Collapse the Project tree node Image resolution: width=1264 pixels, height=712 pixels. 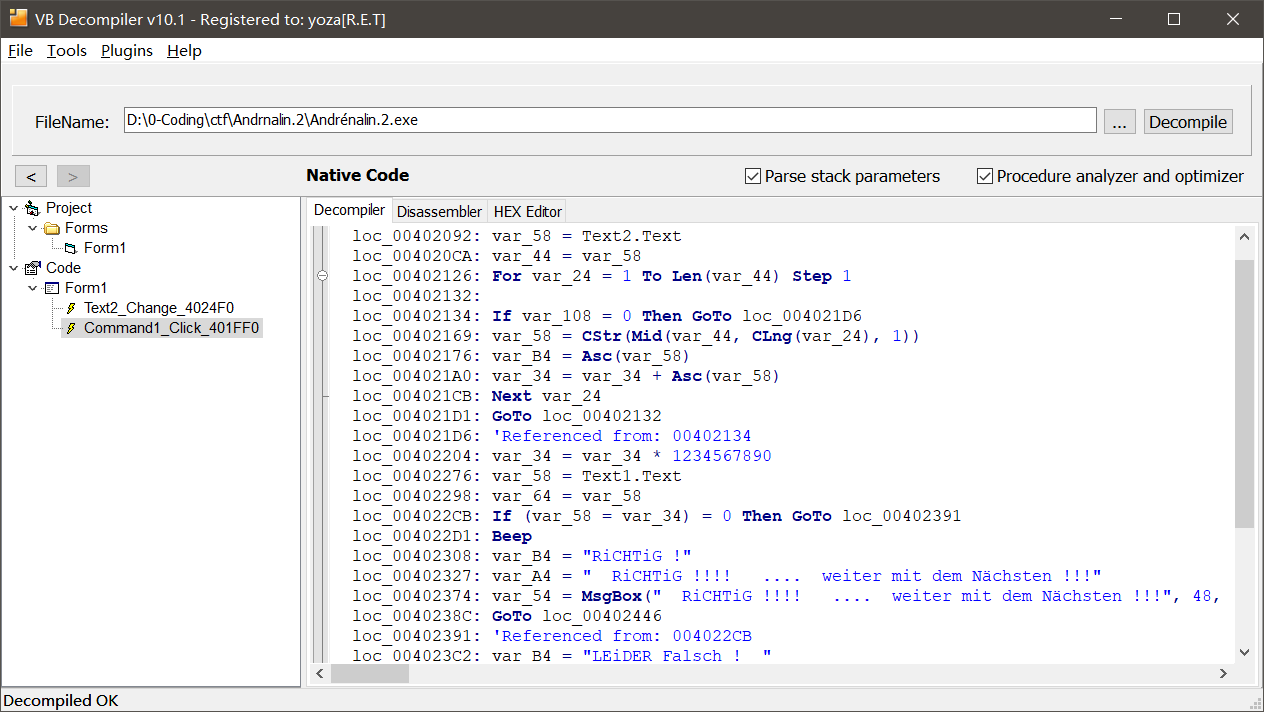[x=14, y=208]
